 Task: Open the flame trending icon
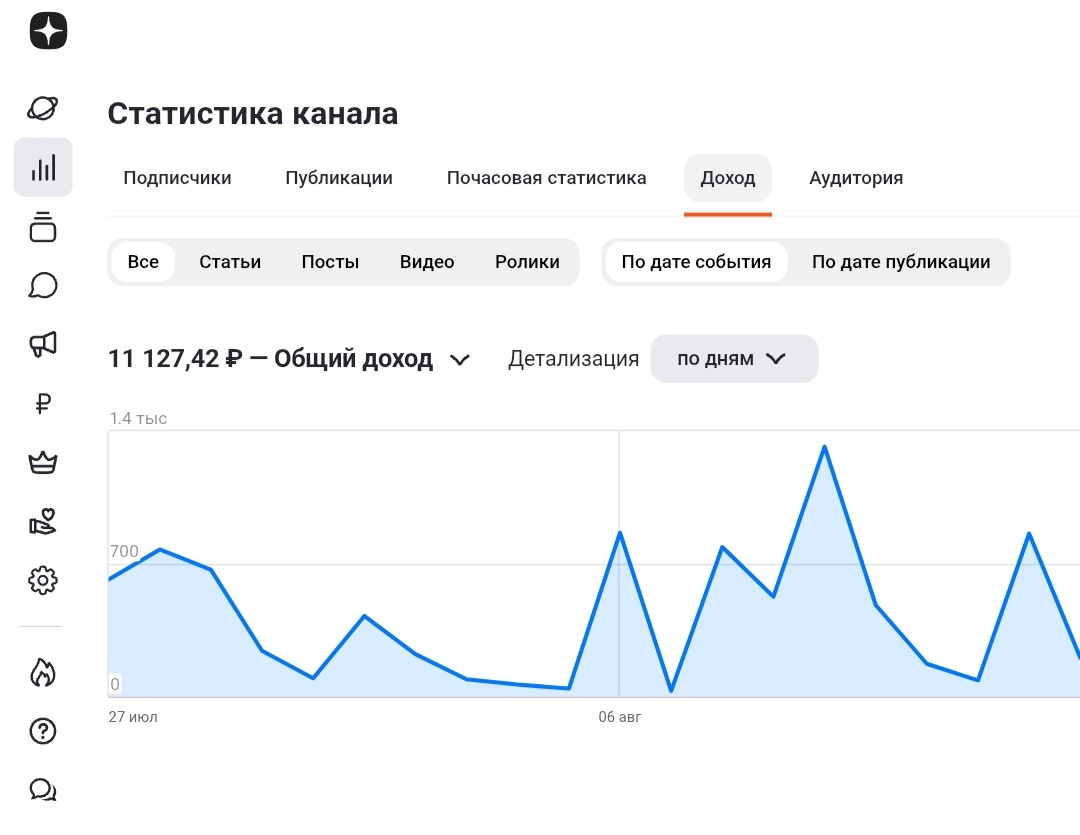[43, 672]
